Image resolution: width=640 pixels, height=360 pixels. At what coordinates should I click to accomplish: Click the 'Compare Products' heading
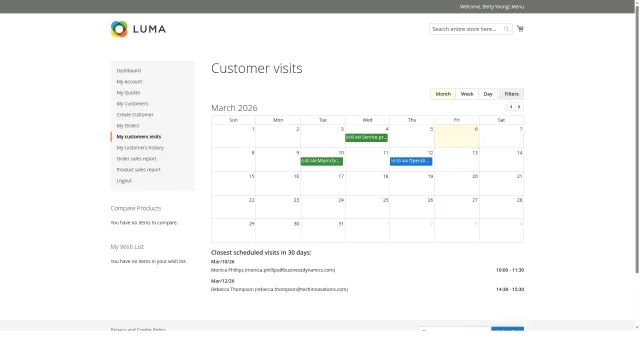[x=136, y=208]
